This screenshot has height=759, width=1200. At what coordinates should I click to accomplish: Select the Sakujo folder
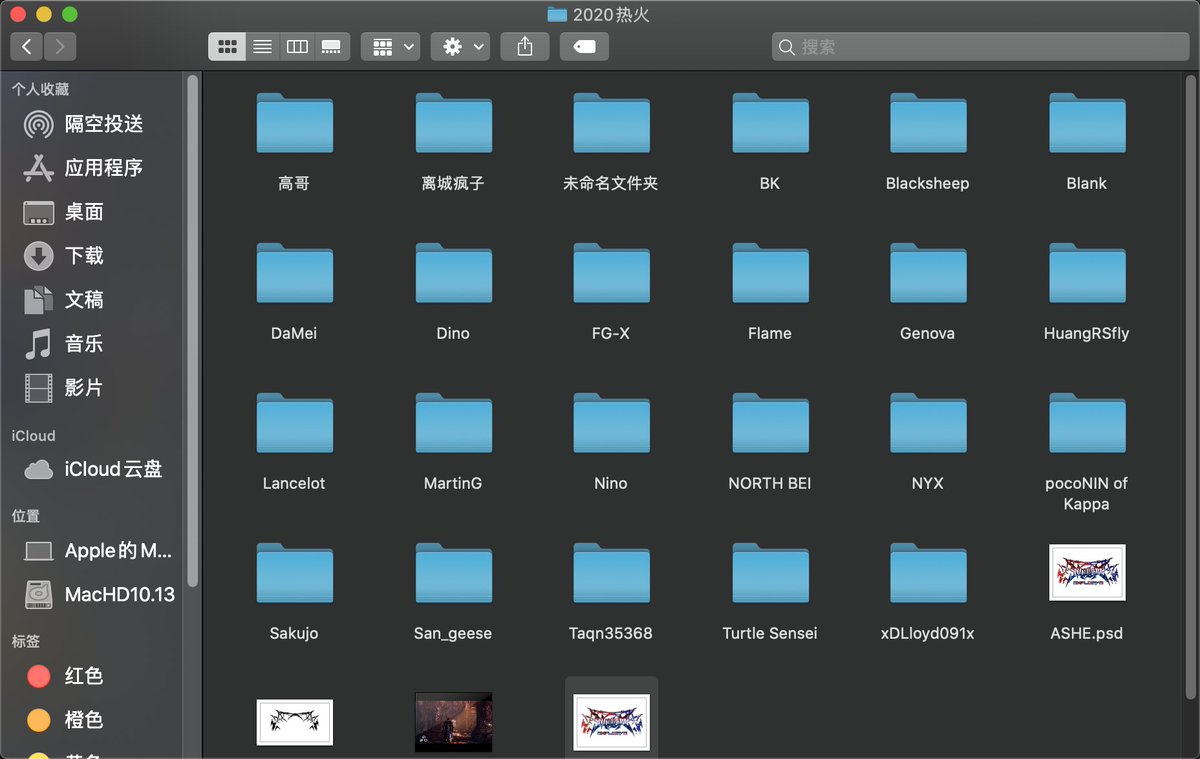[x=295, y=573]
